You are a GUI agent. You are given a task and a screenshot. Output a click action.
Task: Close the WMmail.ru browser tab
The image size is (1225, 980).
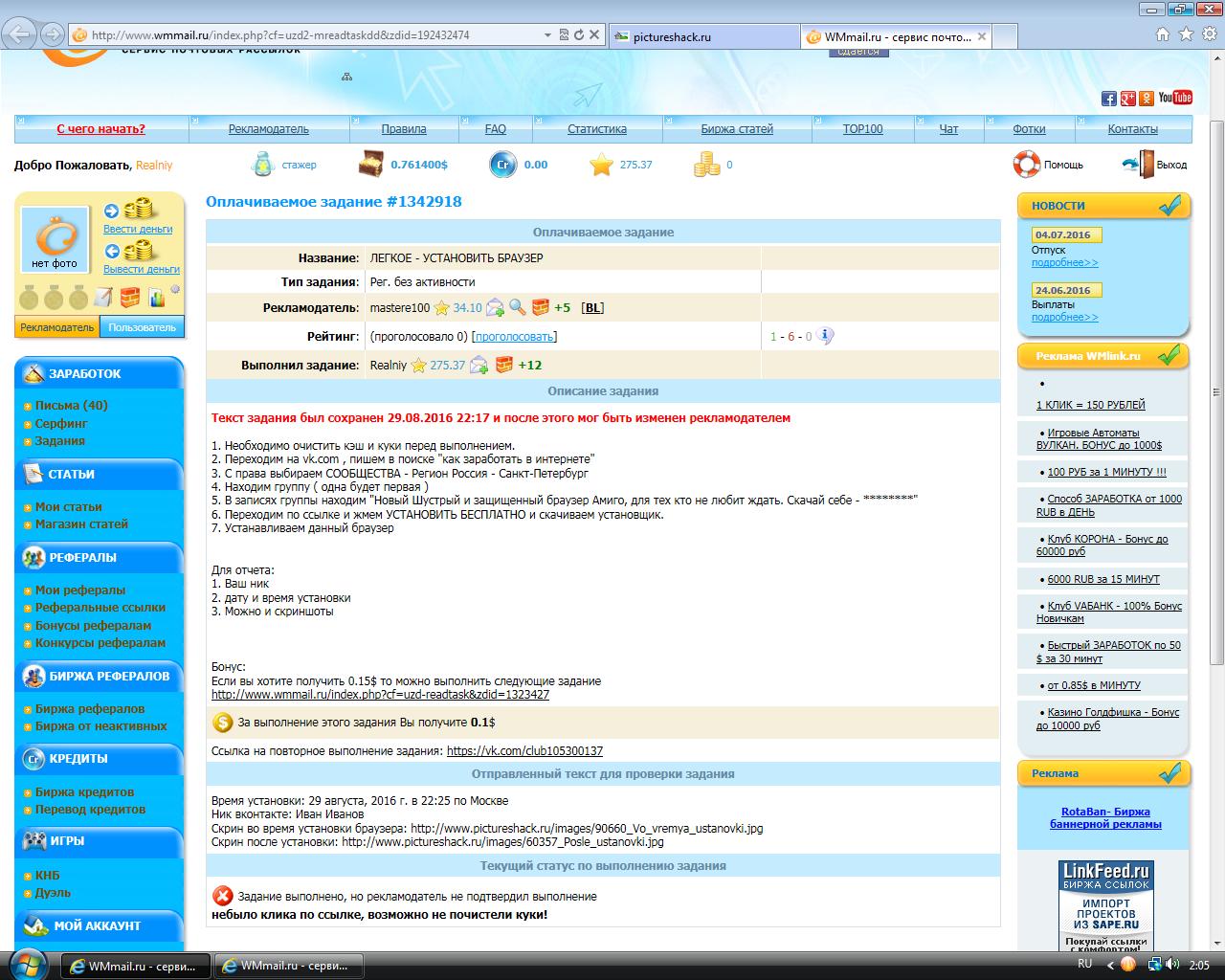[980, 36]
